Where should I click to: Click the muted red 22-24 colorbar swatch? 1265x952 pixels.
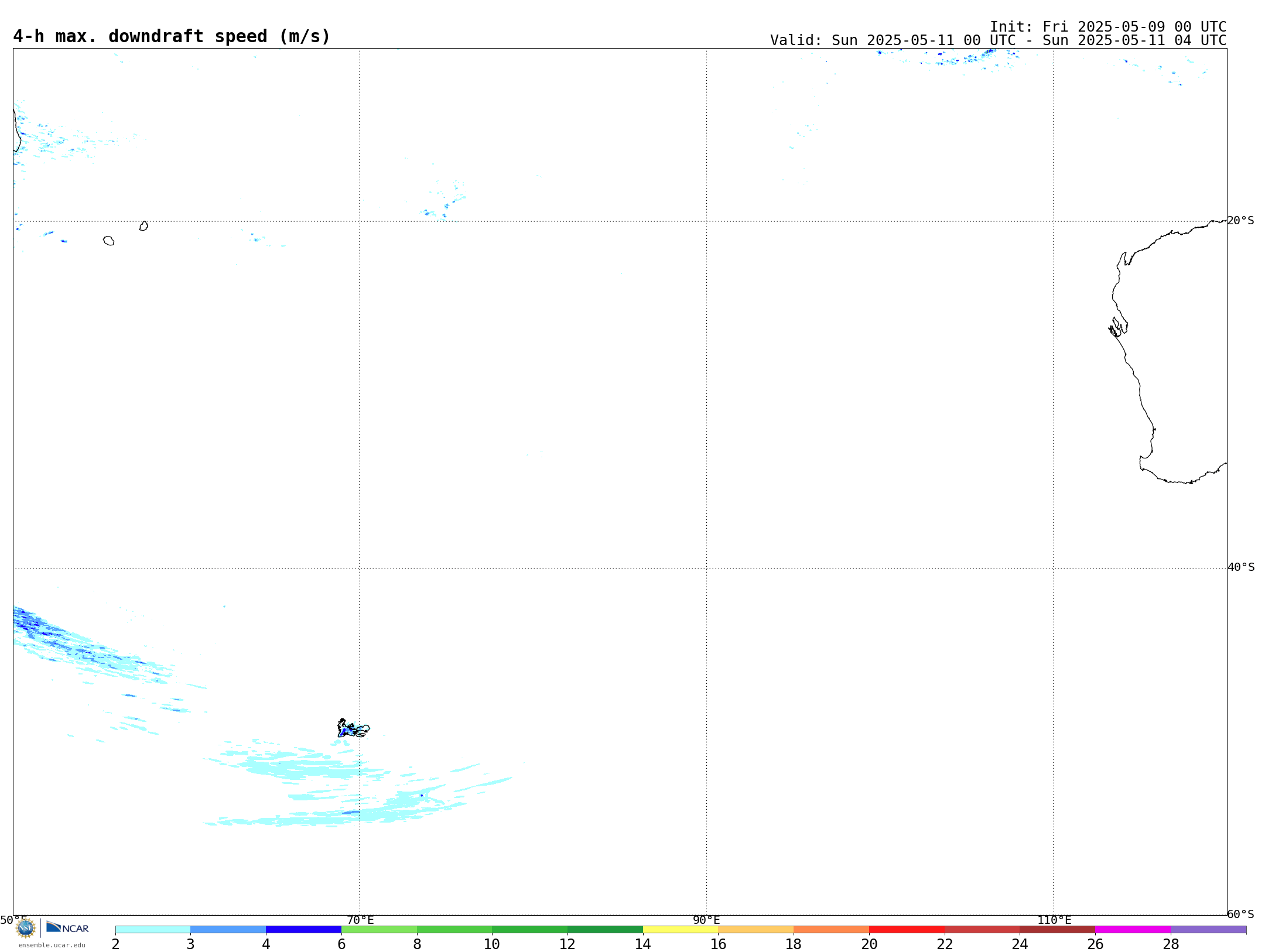982,929
